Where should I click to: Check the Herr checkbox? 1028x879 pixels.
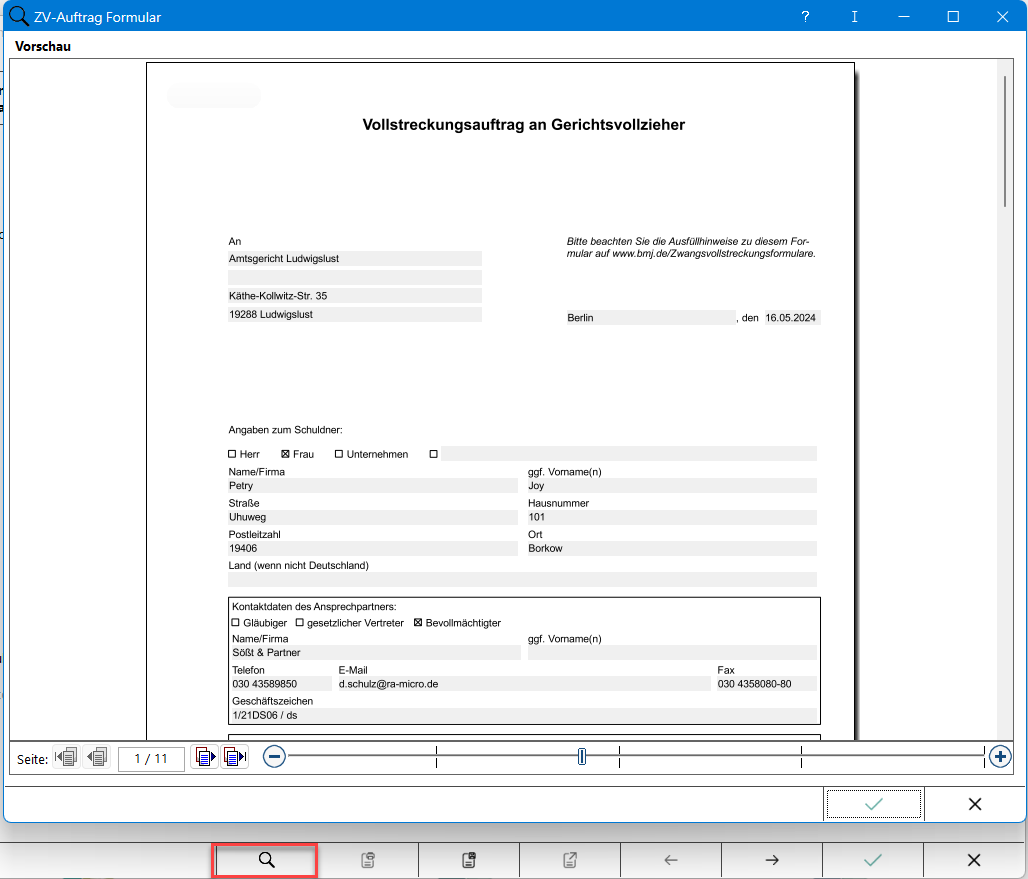point(233,454)
